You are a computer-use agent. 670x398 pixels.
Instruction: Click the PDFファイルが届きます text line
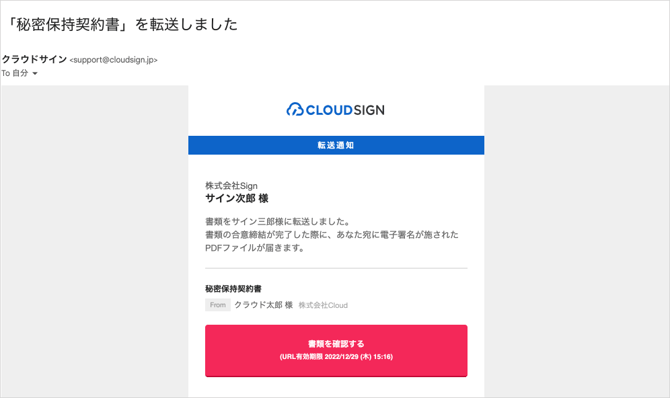tap(255, 248)
